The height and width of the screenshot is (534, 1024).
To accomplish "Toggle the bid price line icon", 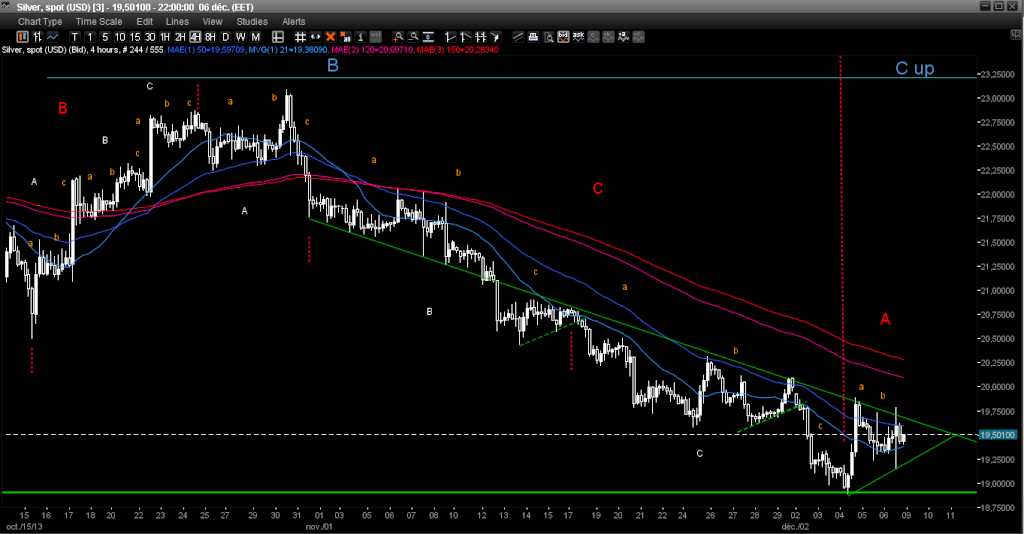I will 563,37.
